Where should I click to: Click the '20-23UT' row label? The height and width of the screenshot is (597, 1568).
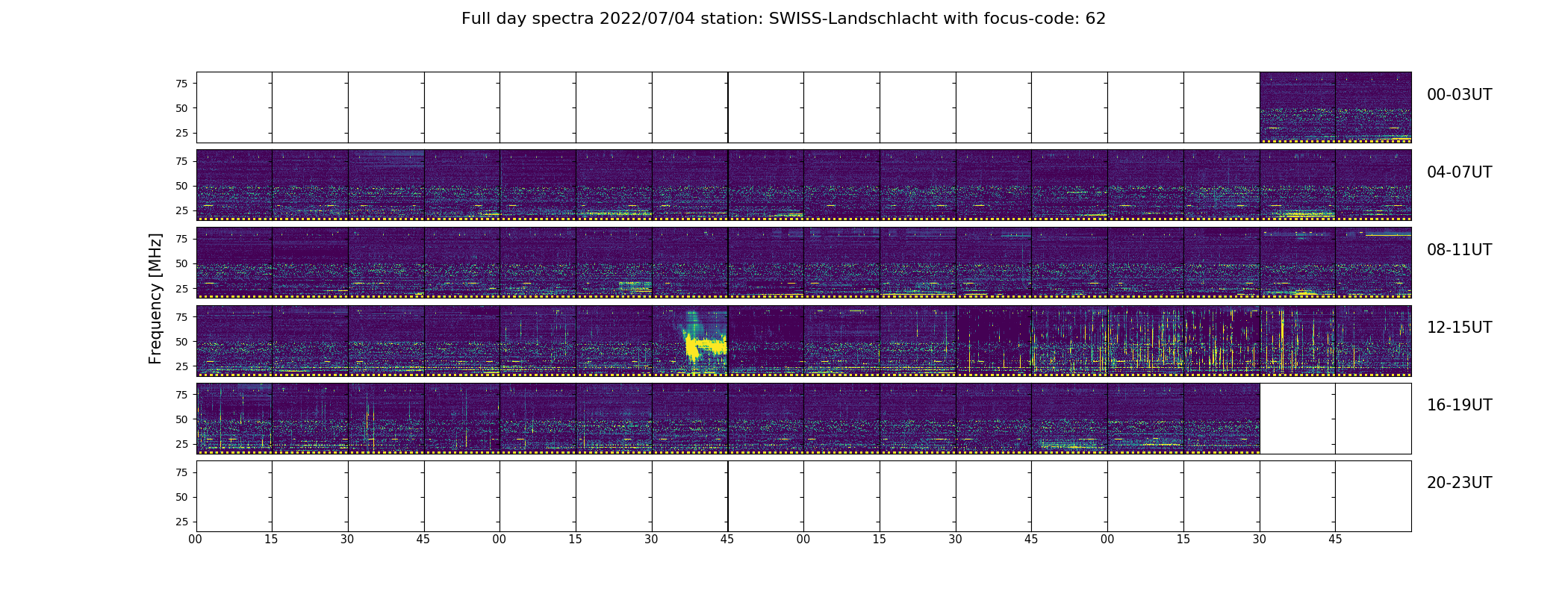(1459, 483)
